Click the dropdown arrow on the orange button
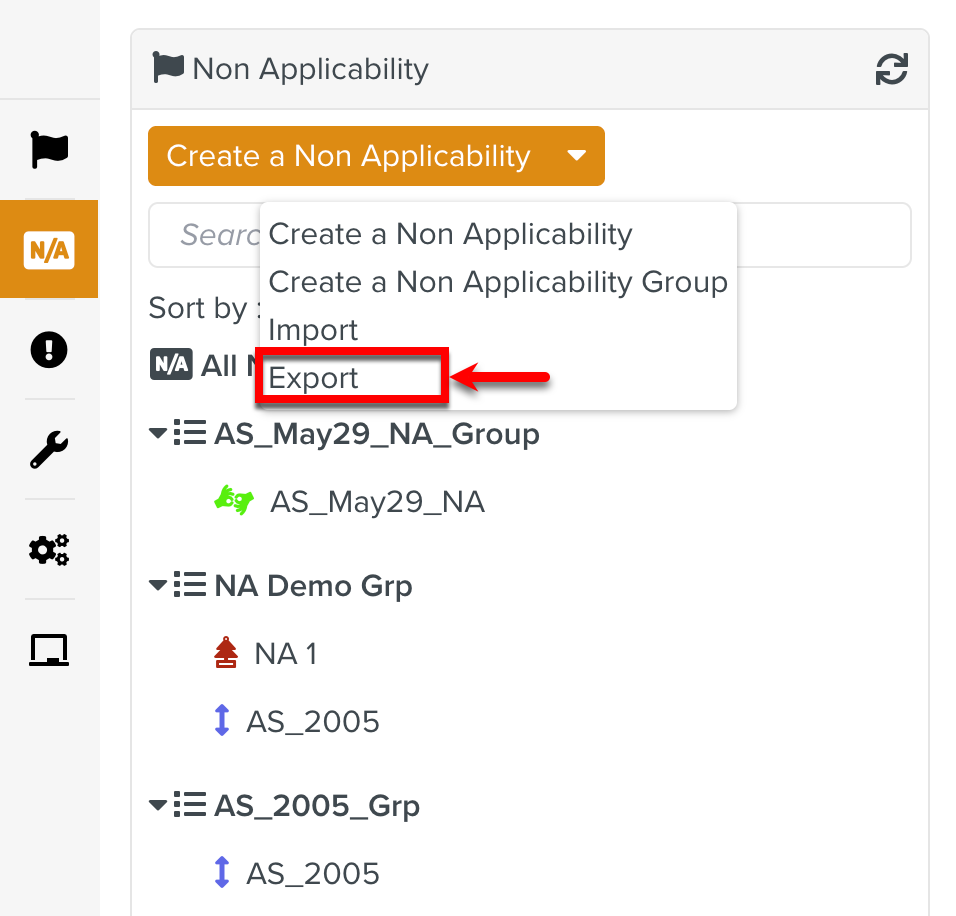This screenshot has height=916, width=956. tap(576, 156)
